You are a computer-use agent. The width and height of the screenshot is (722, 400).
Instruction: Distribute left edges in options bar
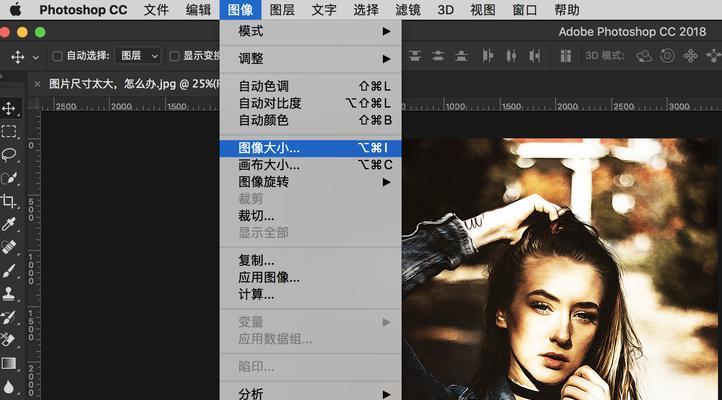click(x=488, y=56)
